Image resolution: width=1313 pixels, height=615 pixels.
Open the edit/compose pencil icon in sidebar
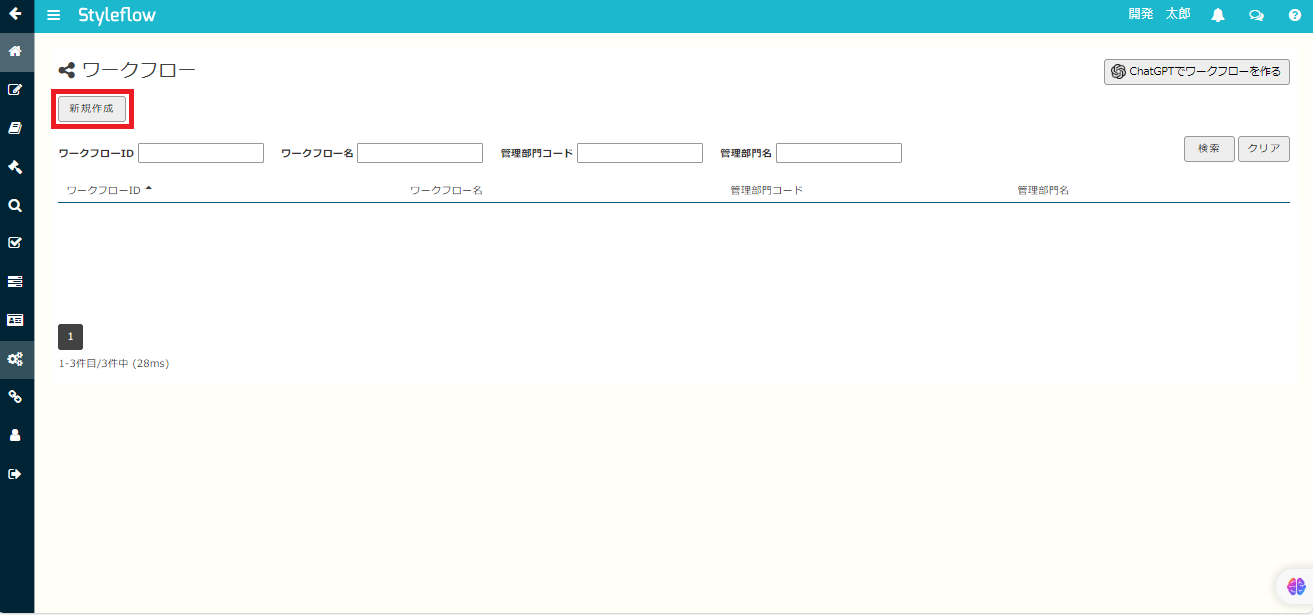point(15,89)
